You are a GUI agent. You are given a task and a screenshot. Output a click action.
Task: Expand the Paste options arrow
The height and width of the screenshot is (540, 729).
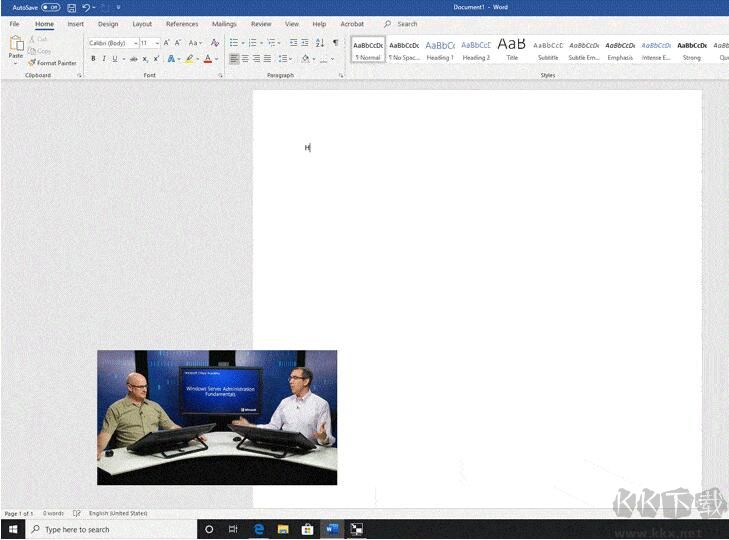[16, 63]
